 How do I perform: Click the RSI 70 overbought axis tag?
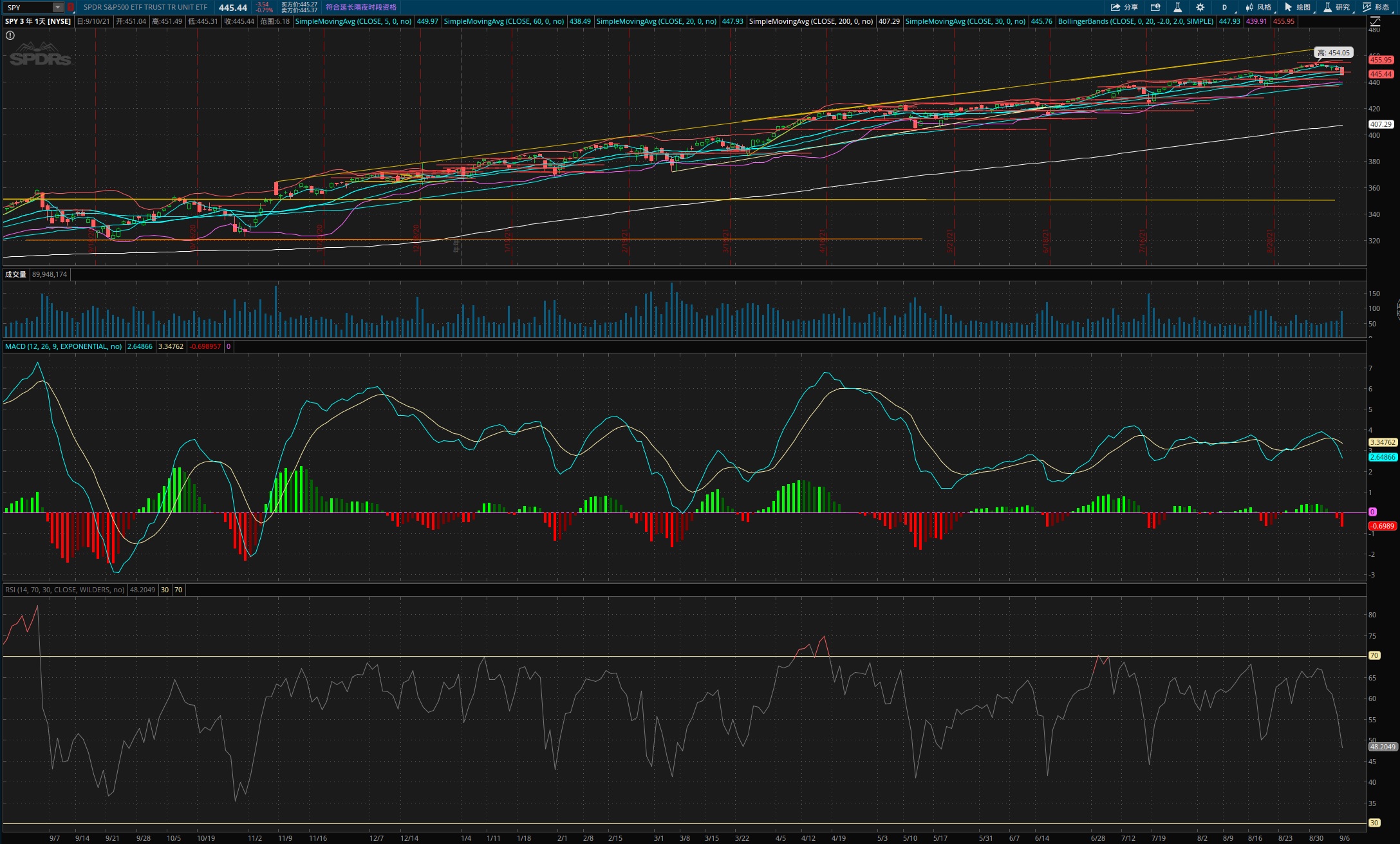click(x=1374, y=655)
